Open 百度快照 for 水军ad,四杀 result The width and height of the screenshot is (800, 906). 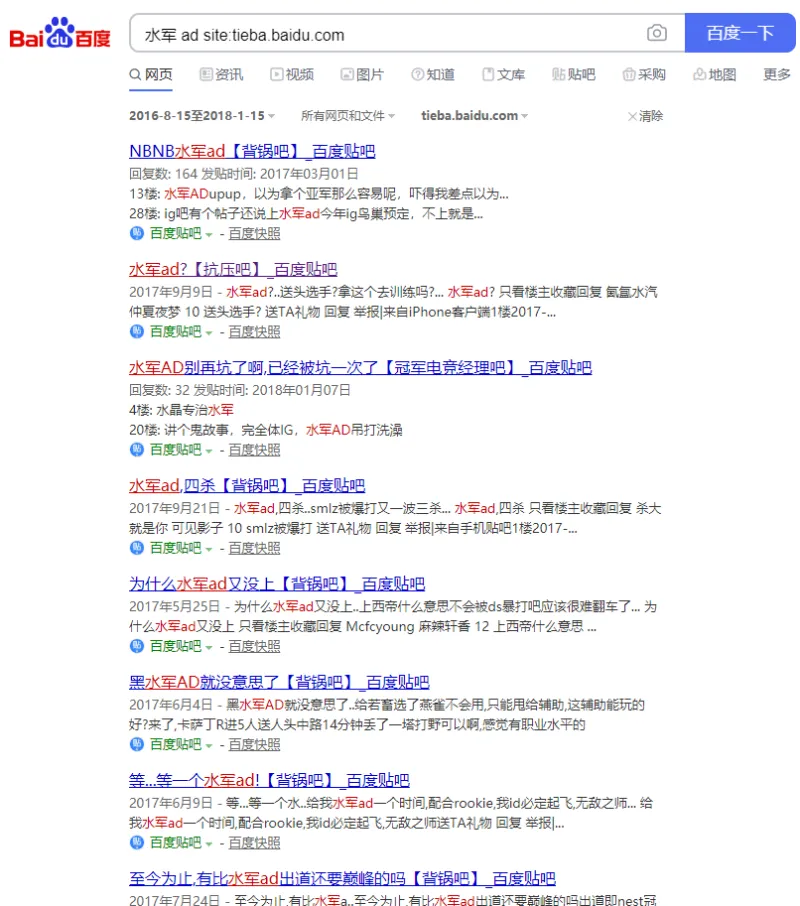(x=254, y=548)
